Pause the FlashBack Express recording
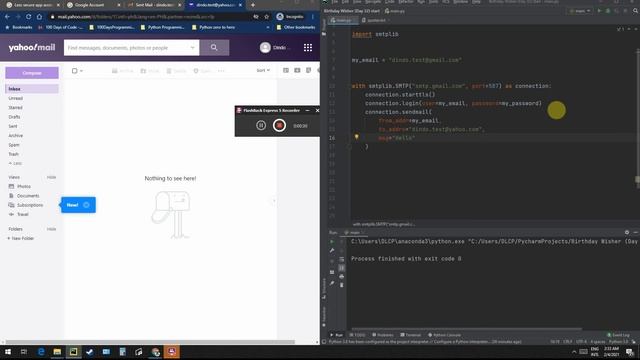The image size is (640, 360). pyautogui.click(x=261, y=125)
